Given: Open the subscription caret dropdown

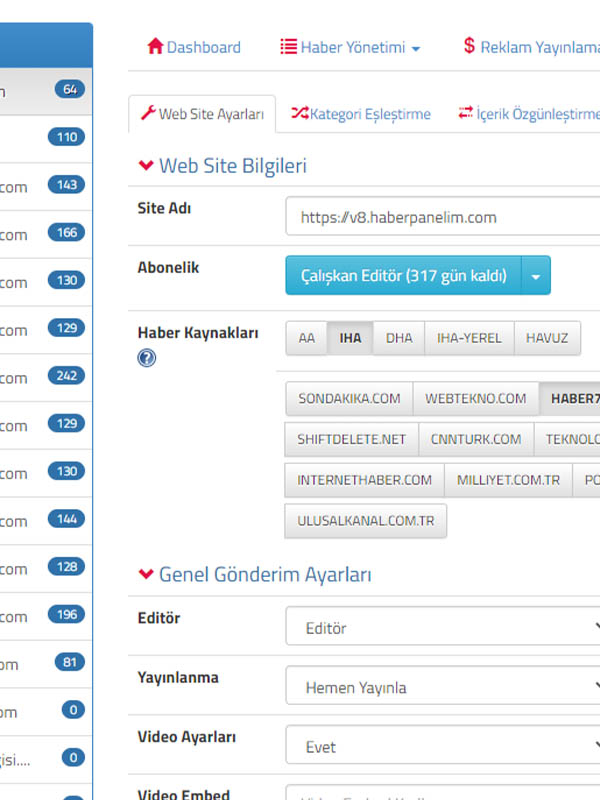Looking at the screenshot, I should coord(536,275).
